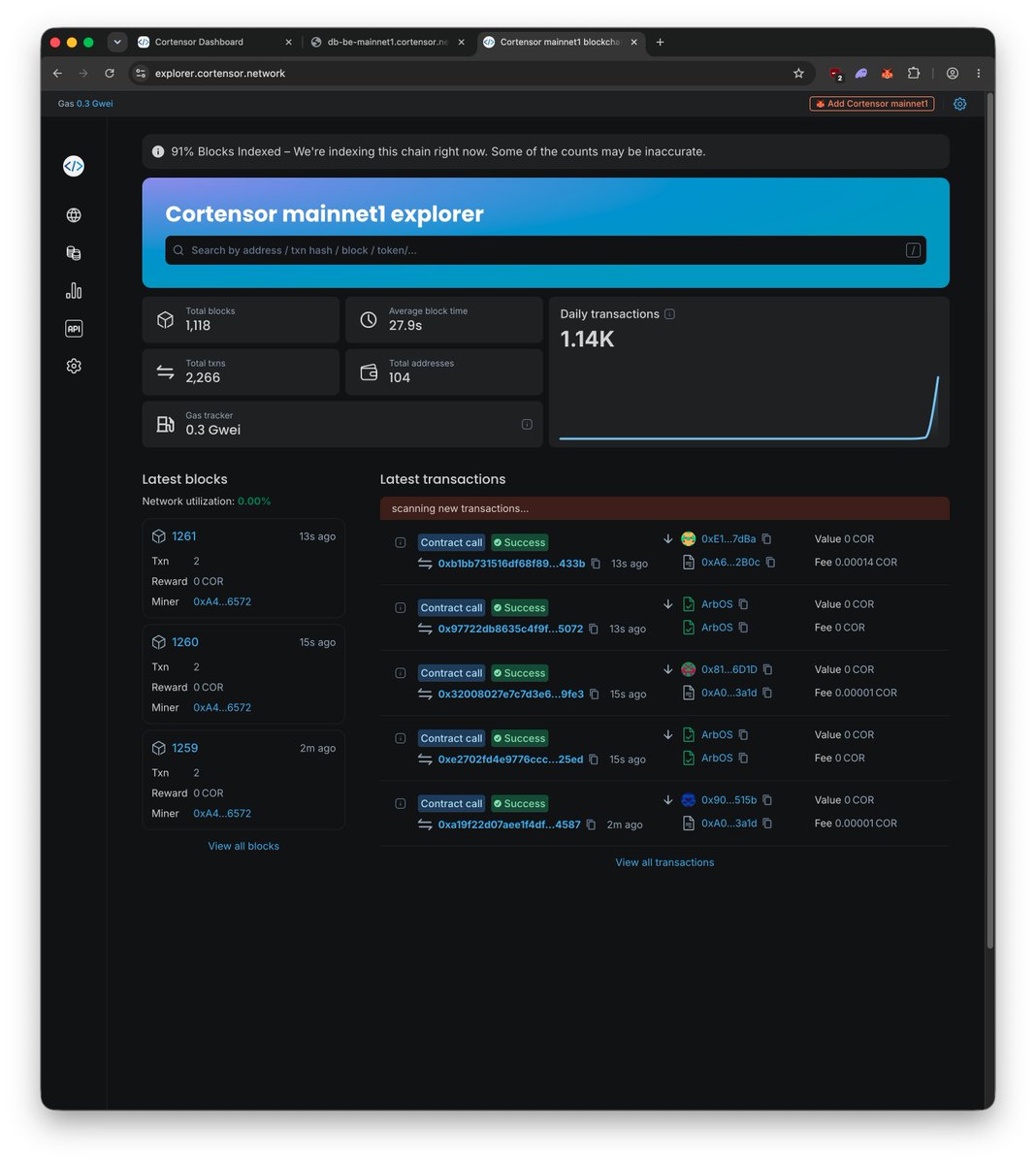Reload the page in browser
Image resolution: width=1036 pixels, height=1164 pixels.
click(110, 74)
